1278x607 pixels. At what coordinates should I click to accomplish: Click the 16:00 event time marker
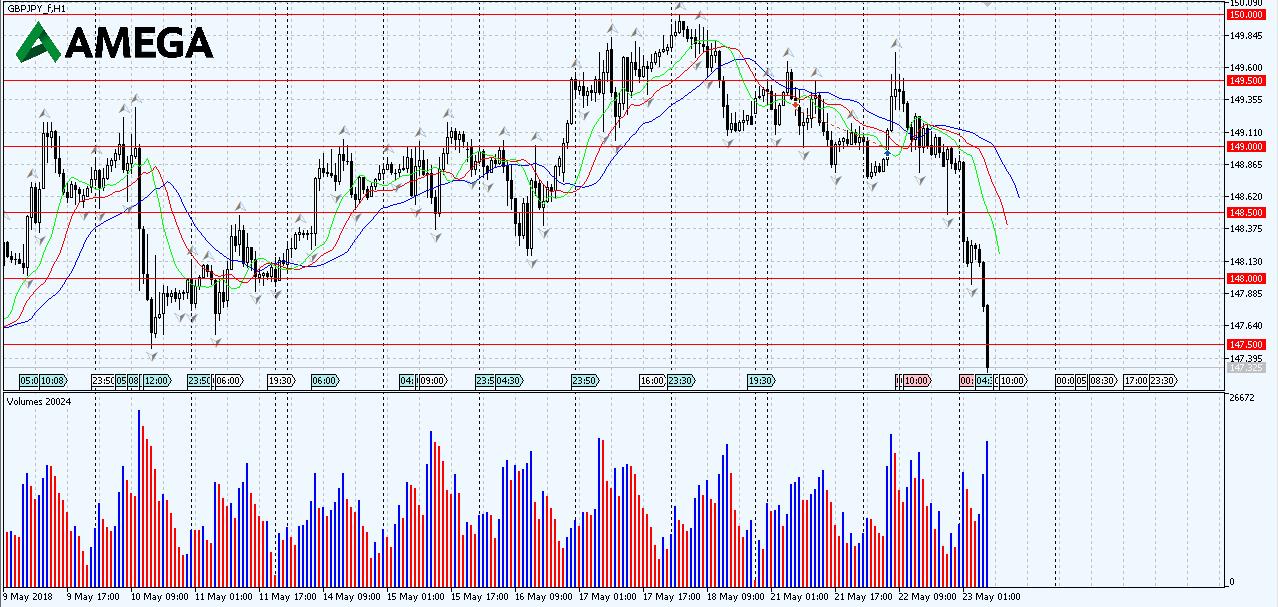652,381
